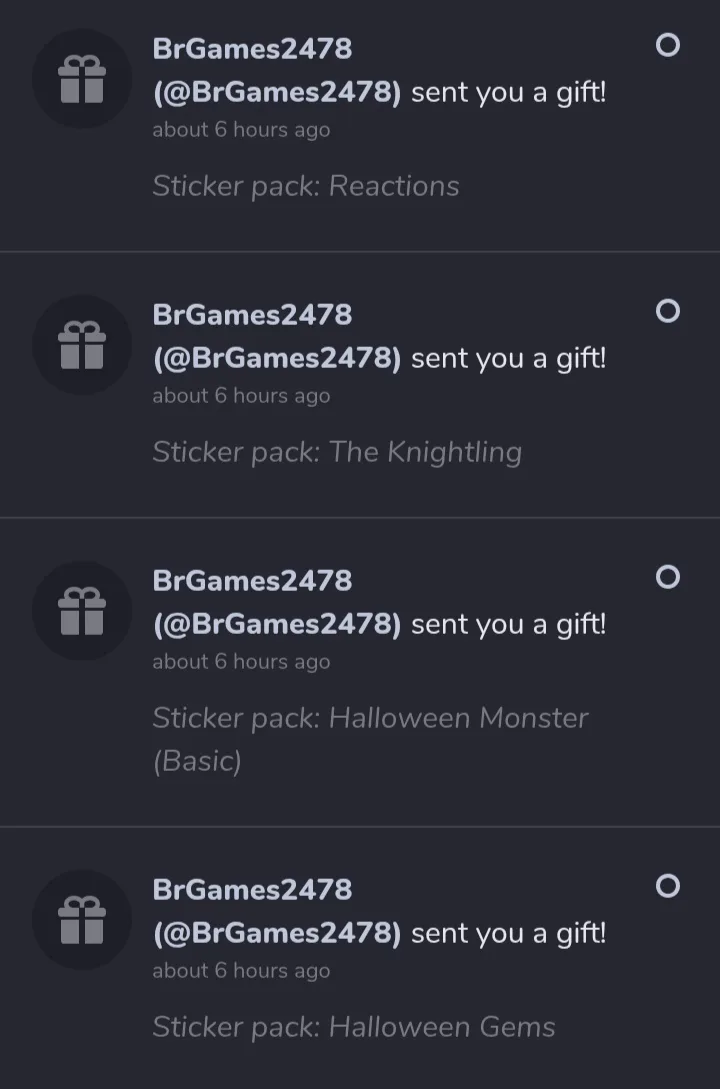Click @BrGames2478 handle in the Reactions notification
The width and height of the screenshot is (720, 1089).
[x=277, y=93]
